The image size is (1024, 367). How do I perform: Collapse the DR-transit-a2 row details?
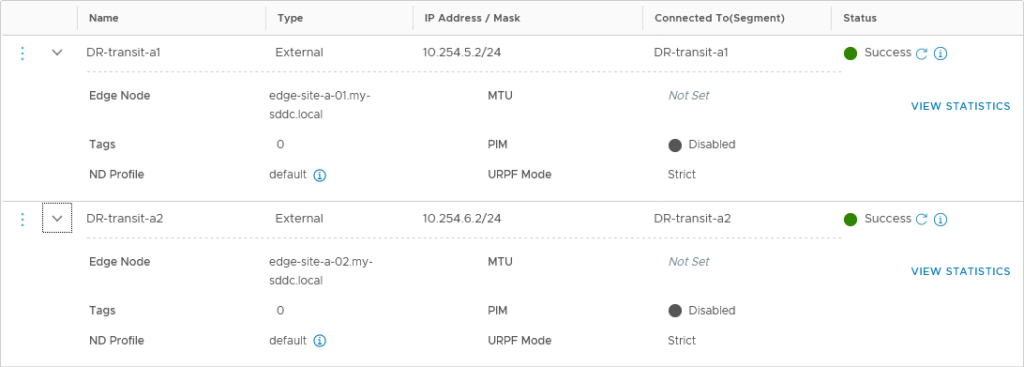pyautogui.click(x=57, y=219)
